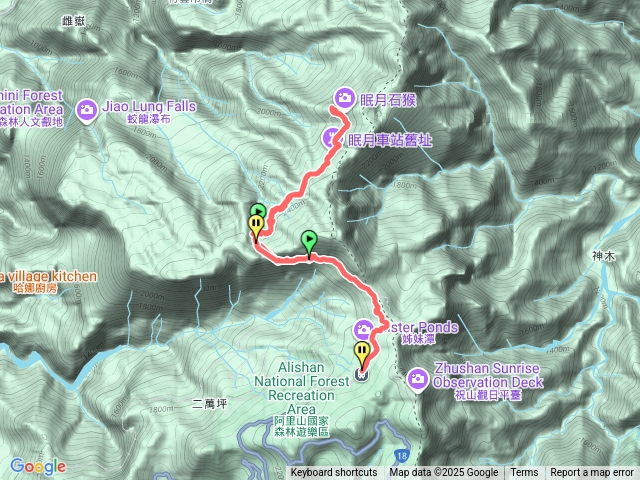Open the 眠月石猴 photo spot marker
This screenshot has height=480, width=640.
[x=345, y=98]
